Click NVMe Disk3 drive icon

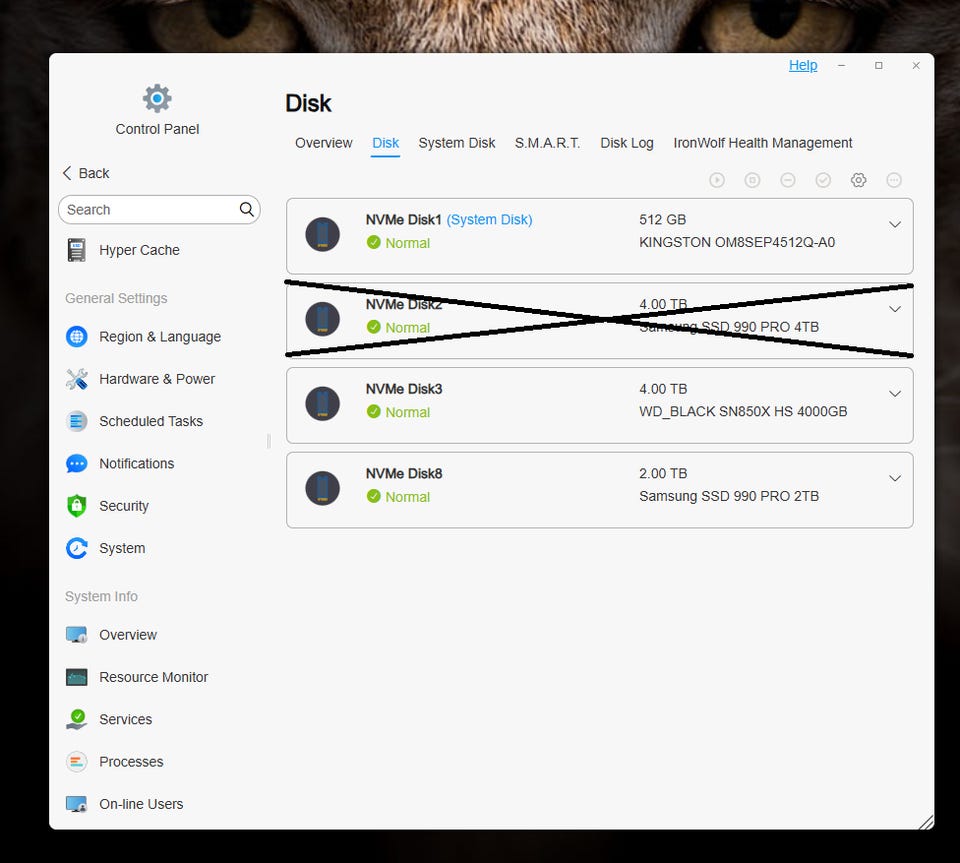click(323, 403)
